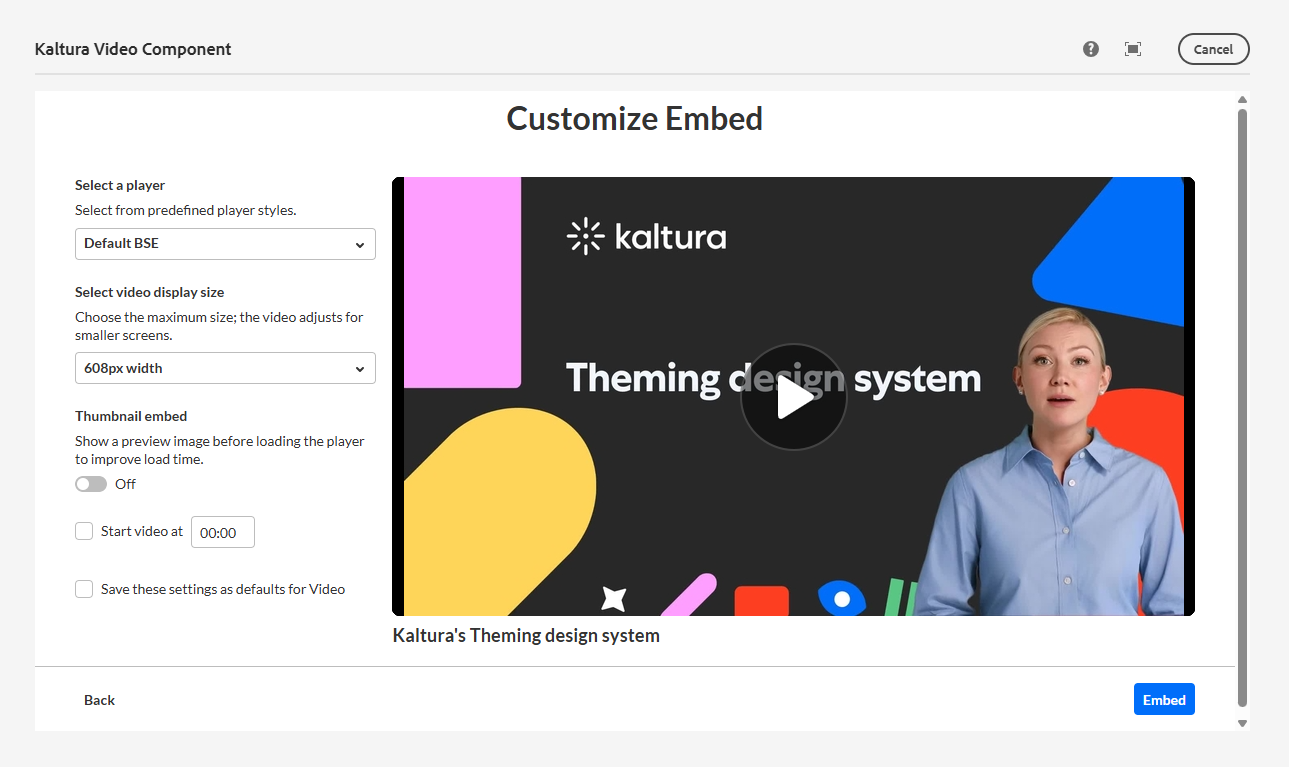This screenshot has height=767, width=1289.
Task: Click the scrollbar down arrow
Action: [1242, 723]
